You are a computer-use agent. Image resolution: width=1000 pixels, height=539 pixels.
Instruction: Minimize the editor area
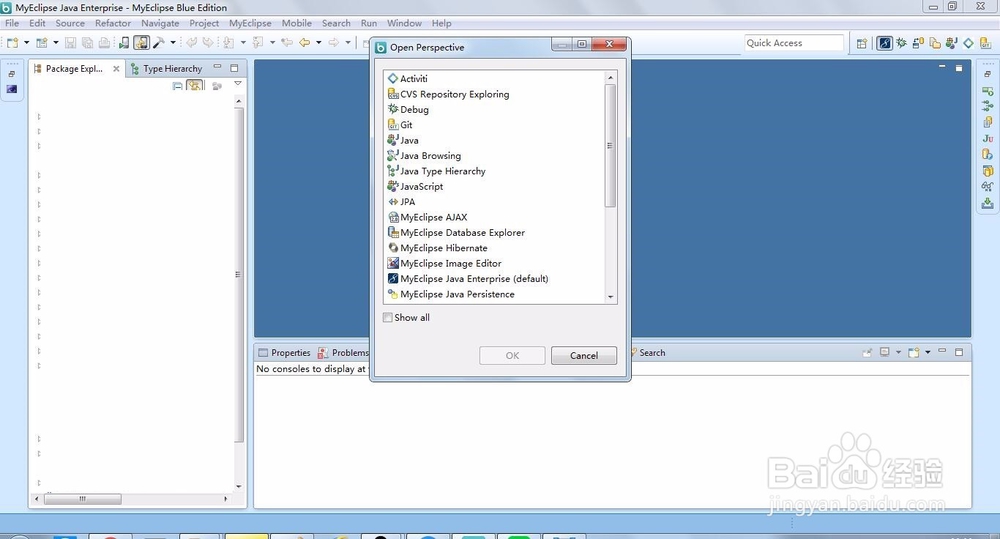pos(942,66)
